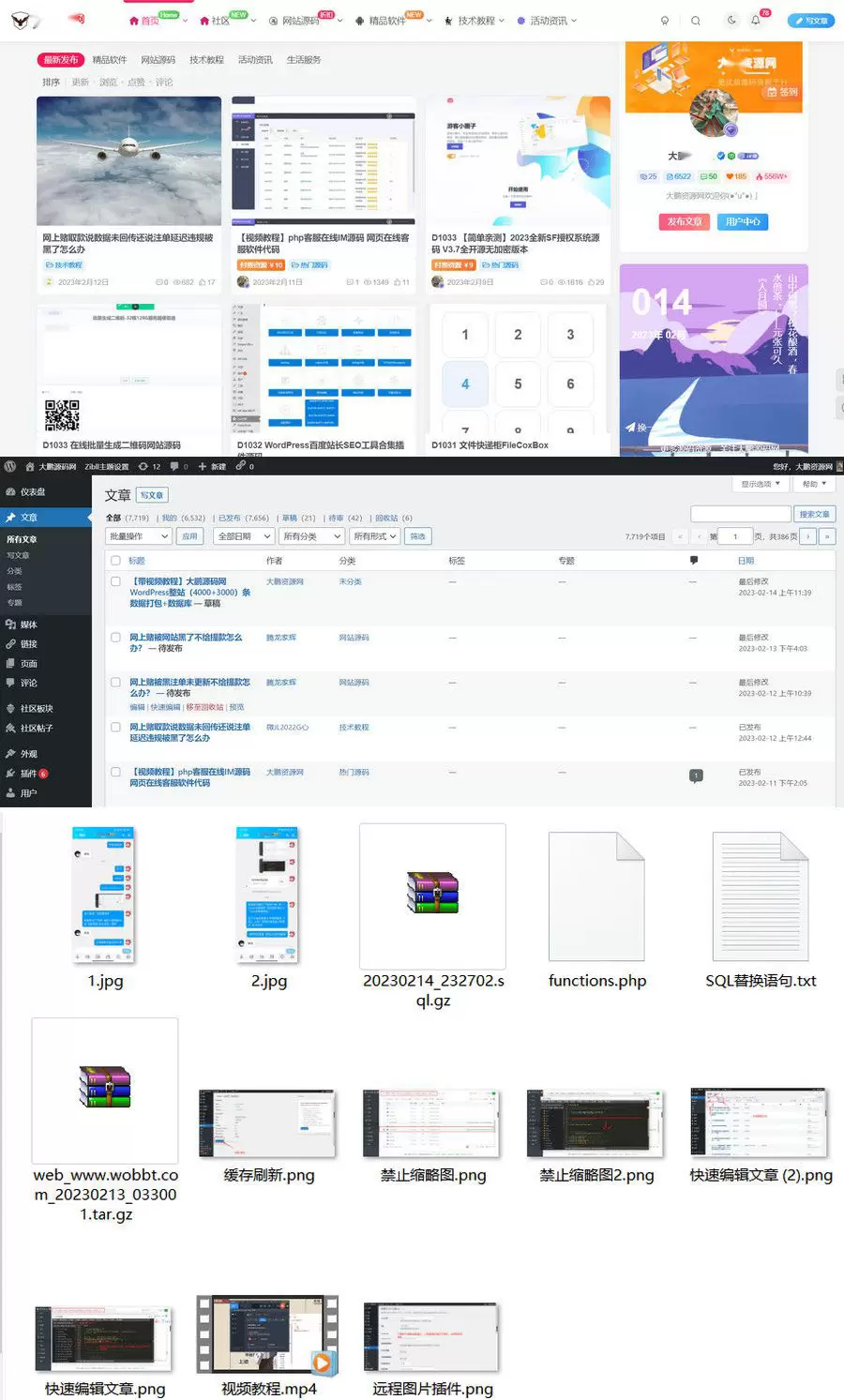Check php客服在线IM源码 row checkbox
This screenshot has height=1400, width=844.
(115, 773)
